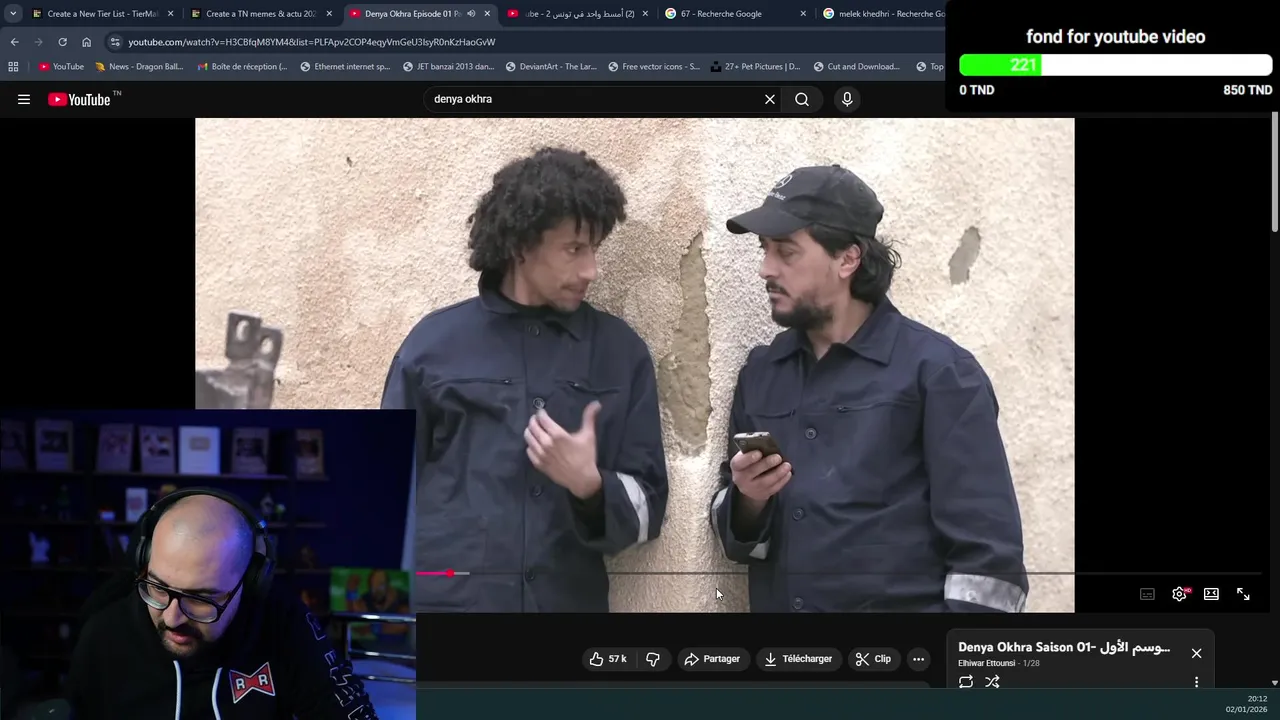
Task: Open the YouTube hamburger guide menu
Action: (x=24, y=99)
